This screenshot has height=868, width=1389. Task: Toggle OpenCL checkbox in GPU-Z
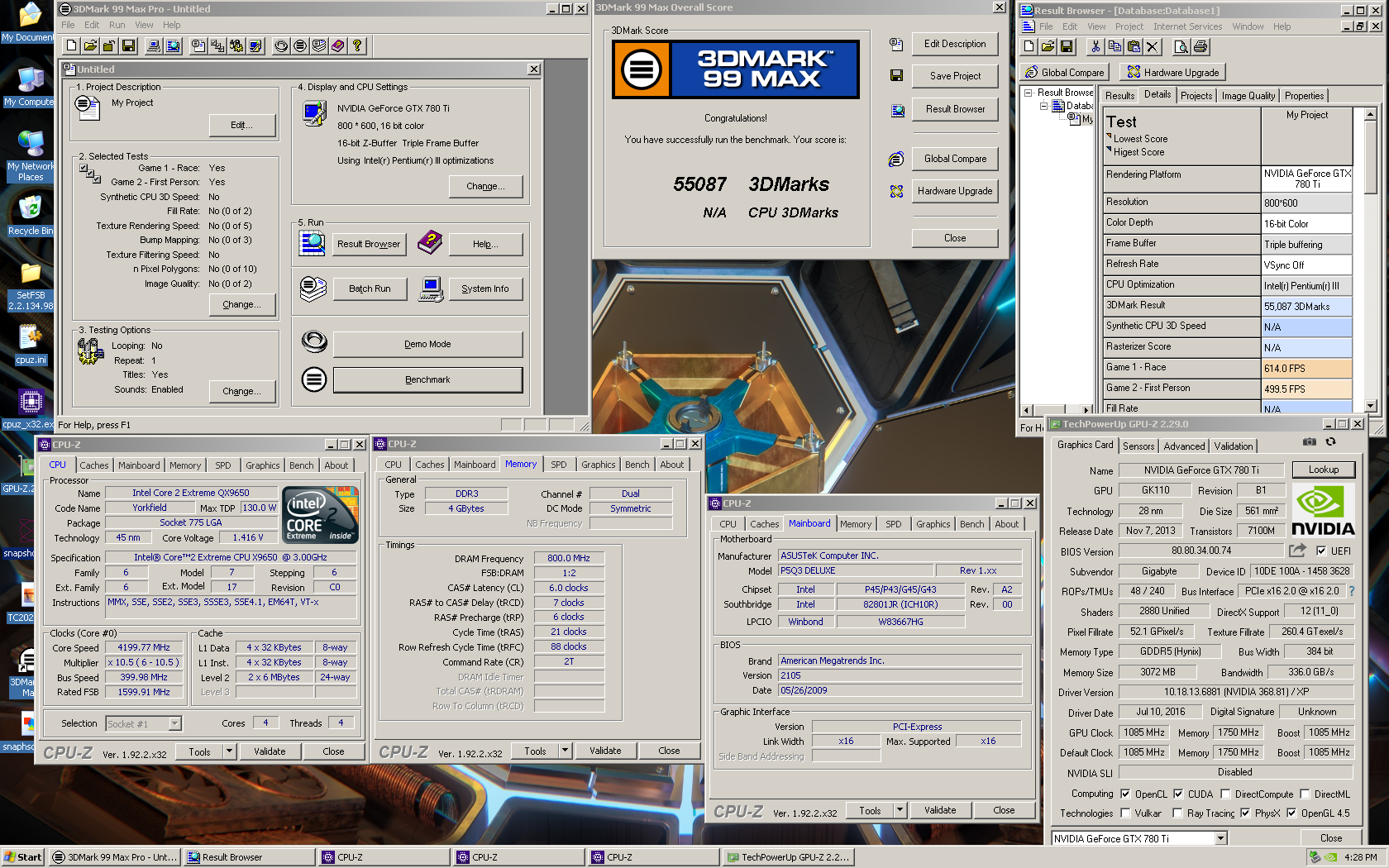(1125, 794)
